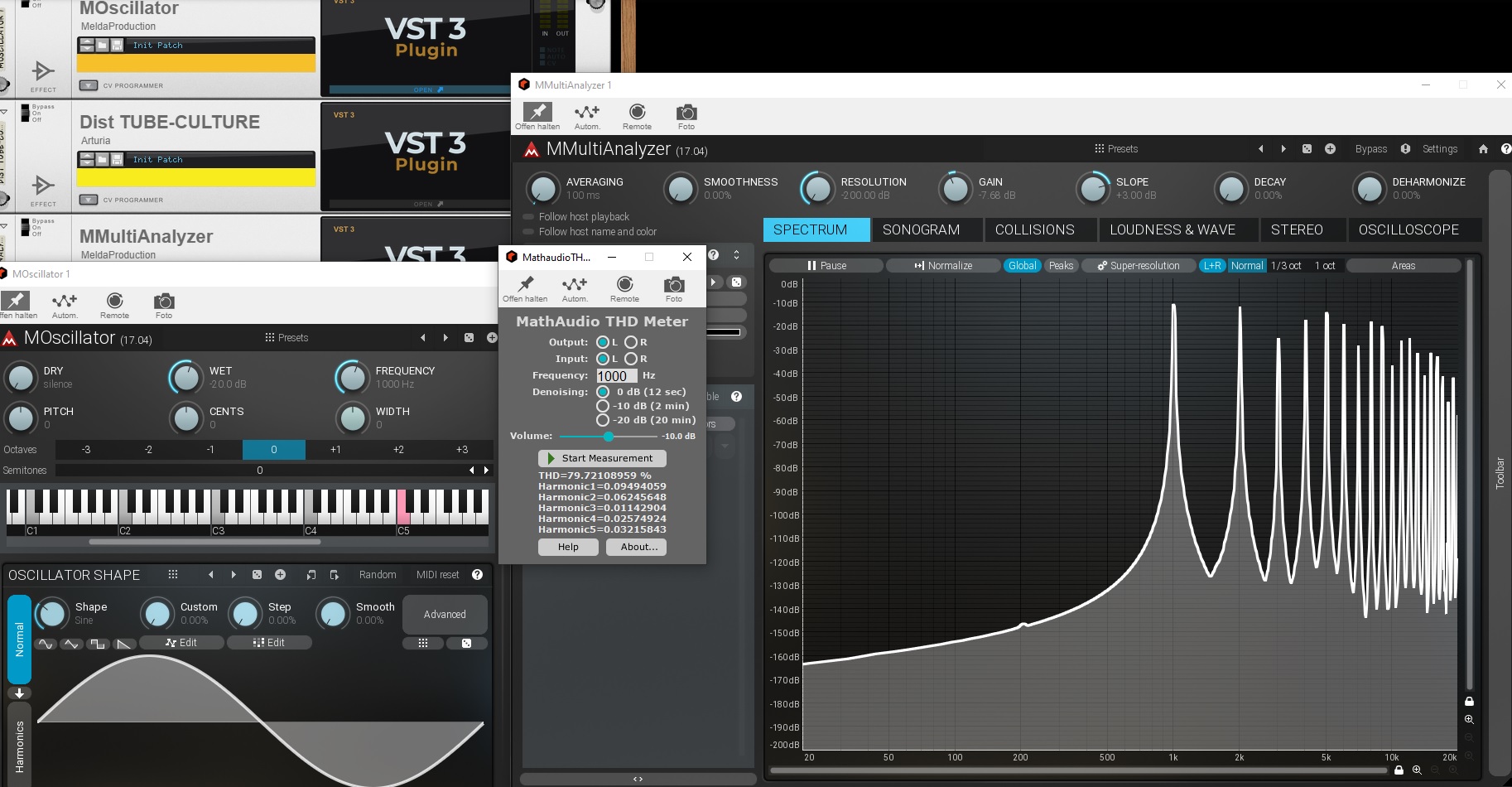Open the MMultiAnalyzer Presets menu

point(1116,149)
